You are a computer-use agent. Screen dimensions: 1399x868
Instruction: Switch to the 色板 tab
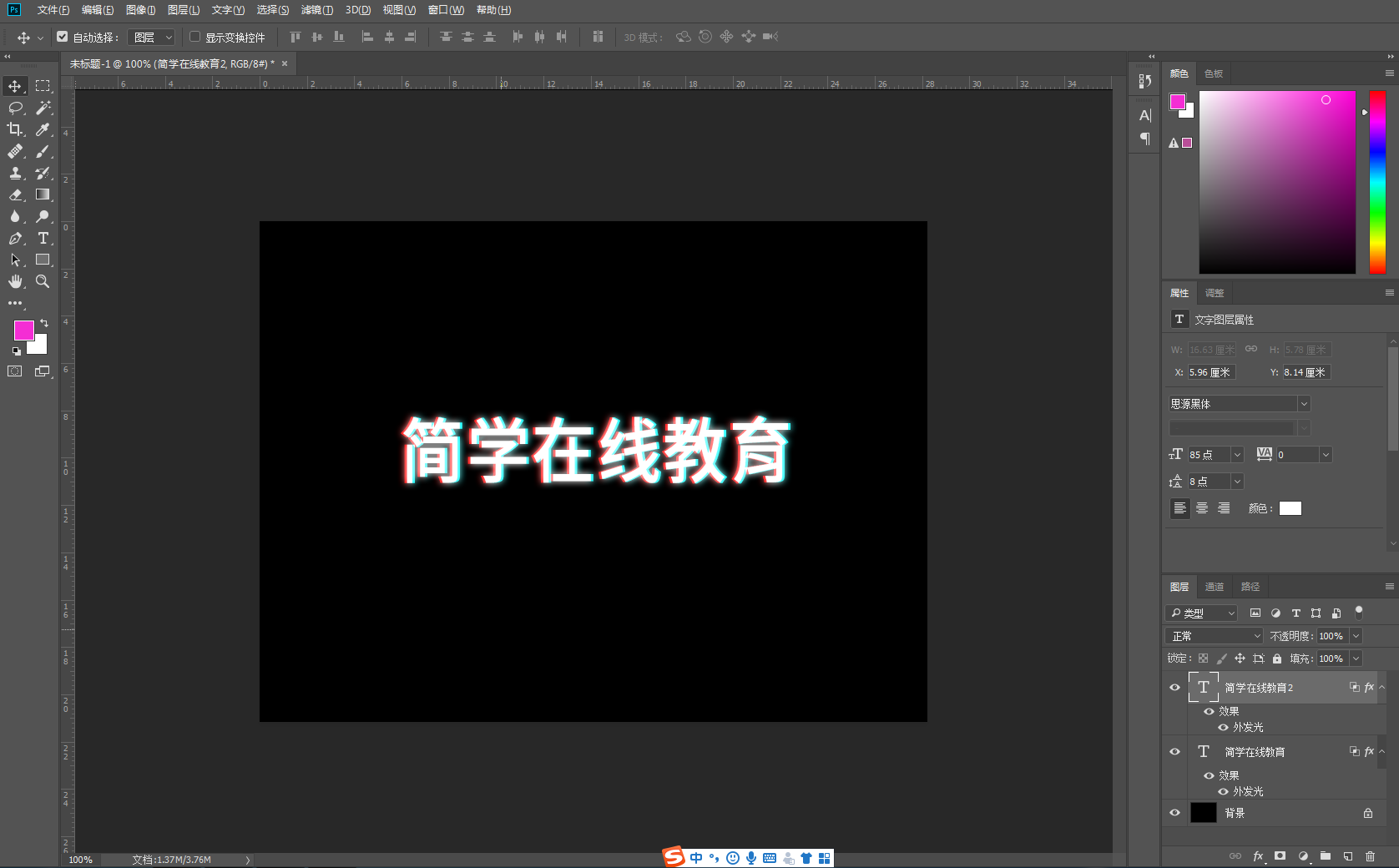1213,73
